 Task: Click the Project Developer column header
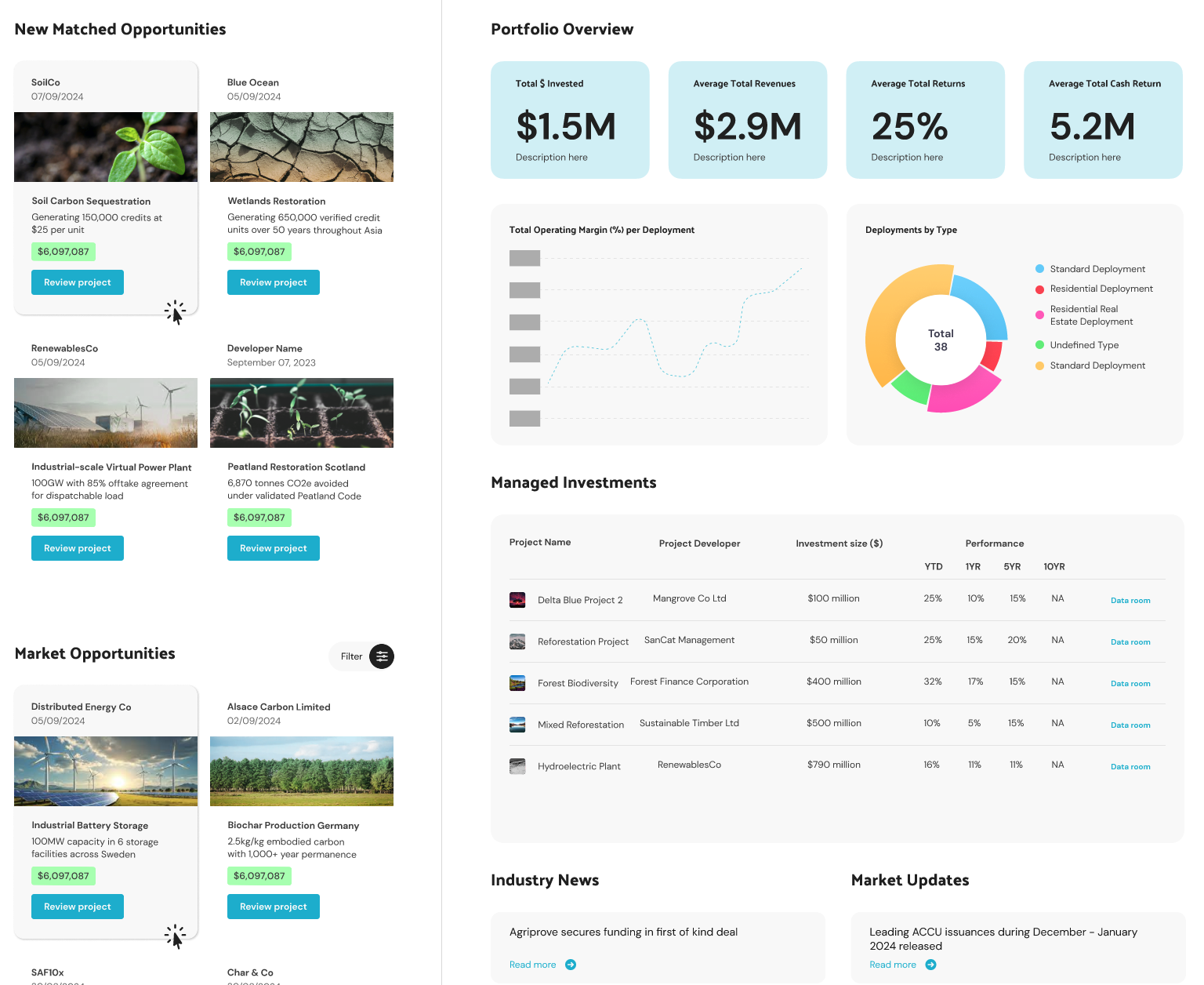(699, 543)
